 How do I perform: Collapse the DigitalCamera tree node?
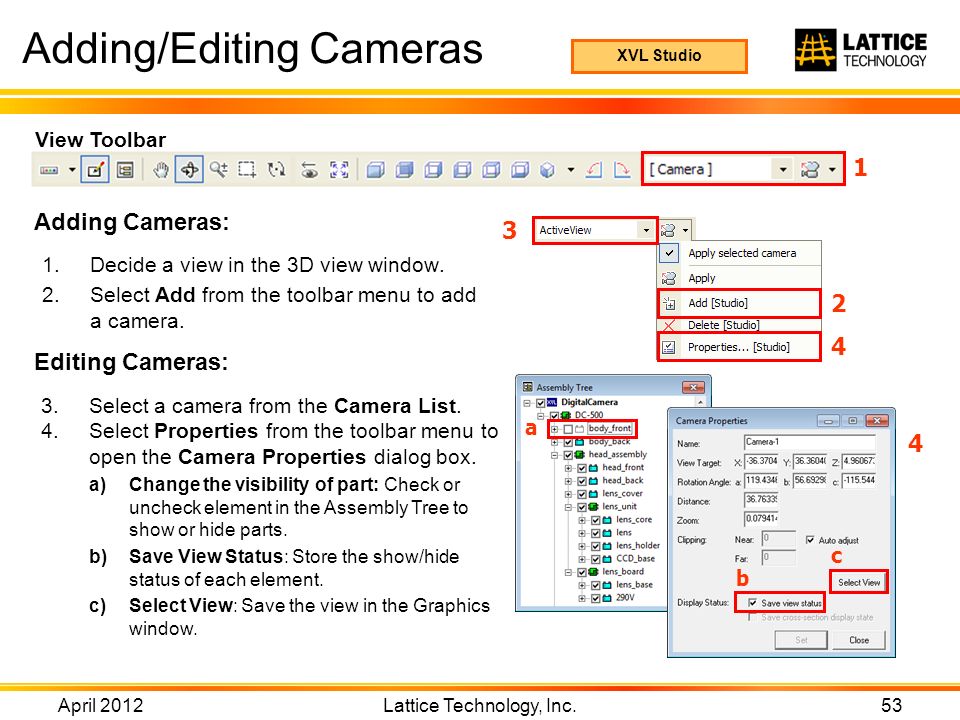point(527,402)
